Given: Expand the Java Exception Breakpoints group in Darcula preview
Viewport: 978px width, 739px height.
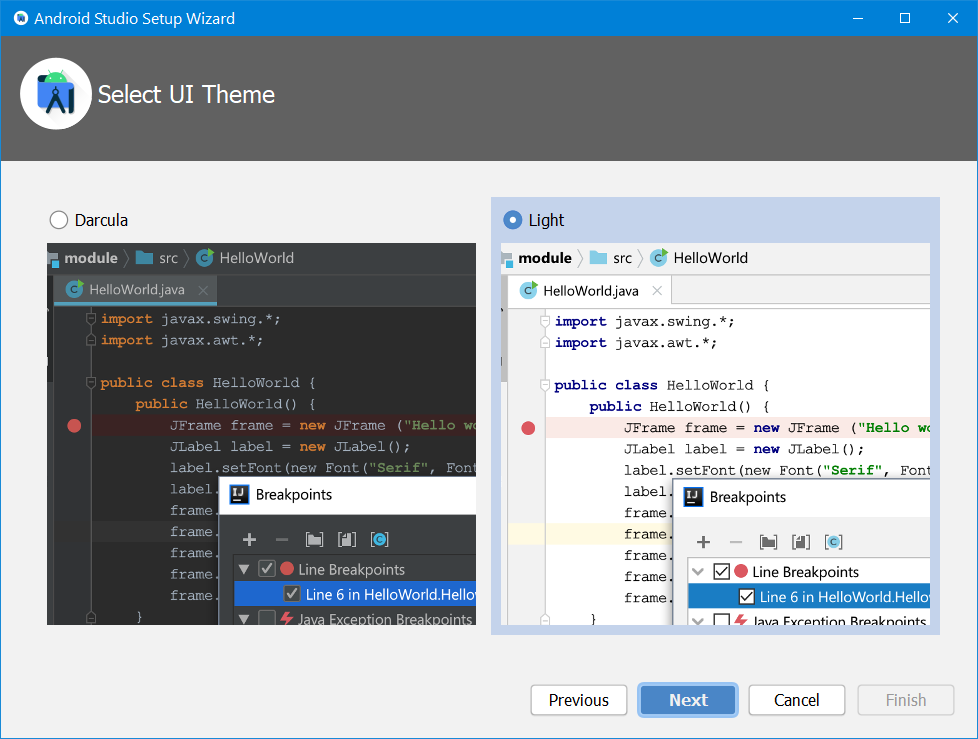Looking at the screenshot, I should pos(244,619).
